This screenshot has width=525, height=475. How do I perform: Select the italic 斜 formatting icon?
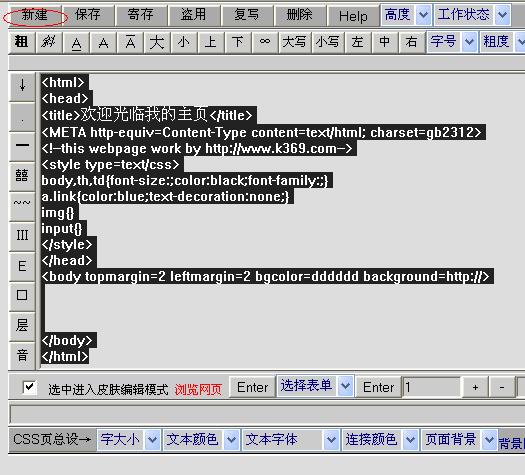coord(49,43)
